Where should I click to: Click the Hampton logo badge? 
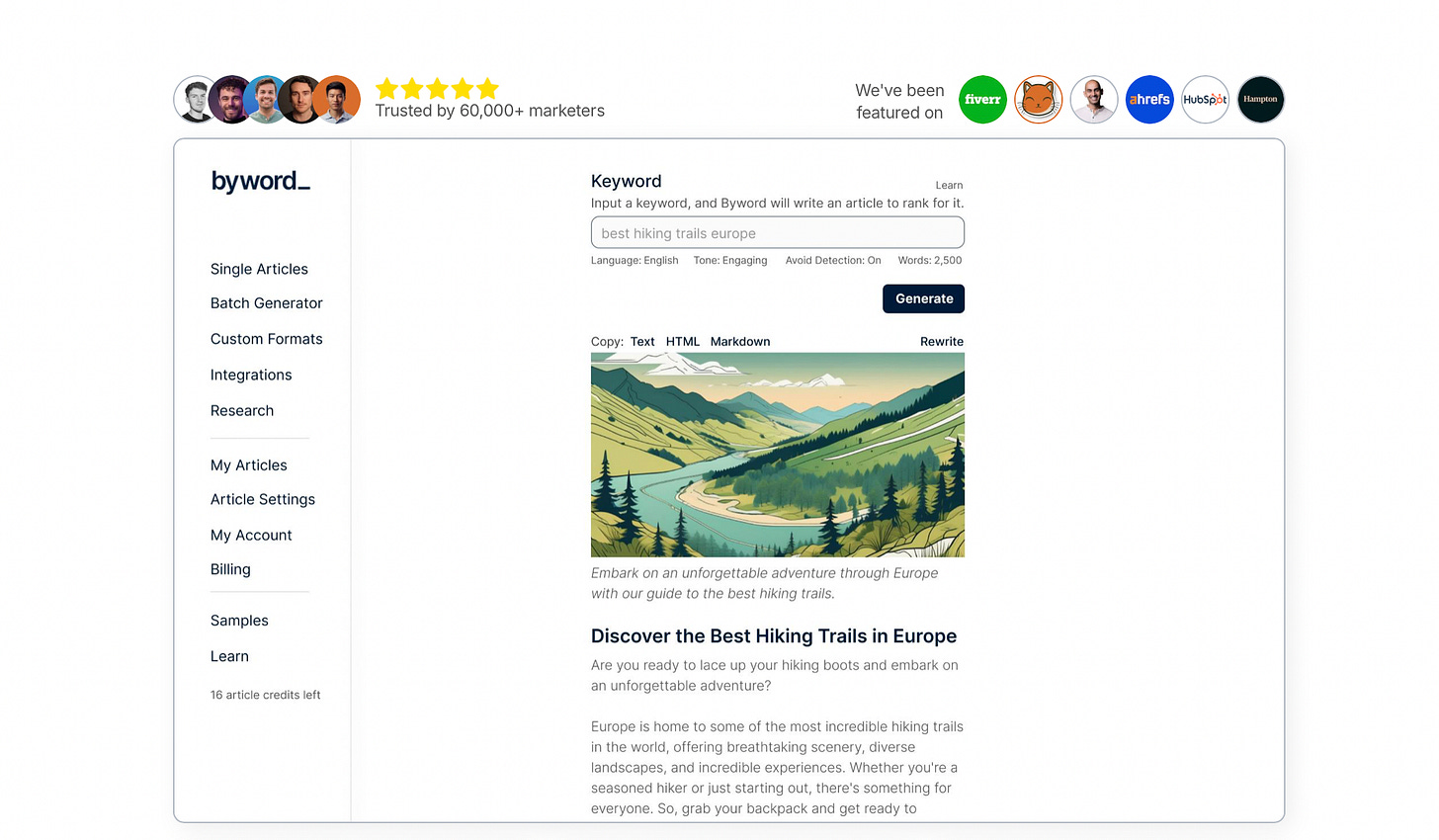pyautogui.click(x=1261, y=100)
